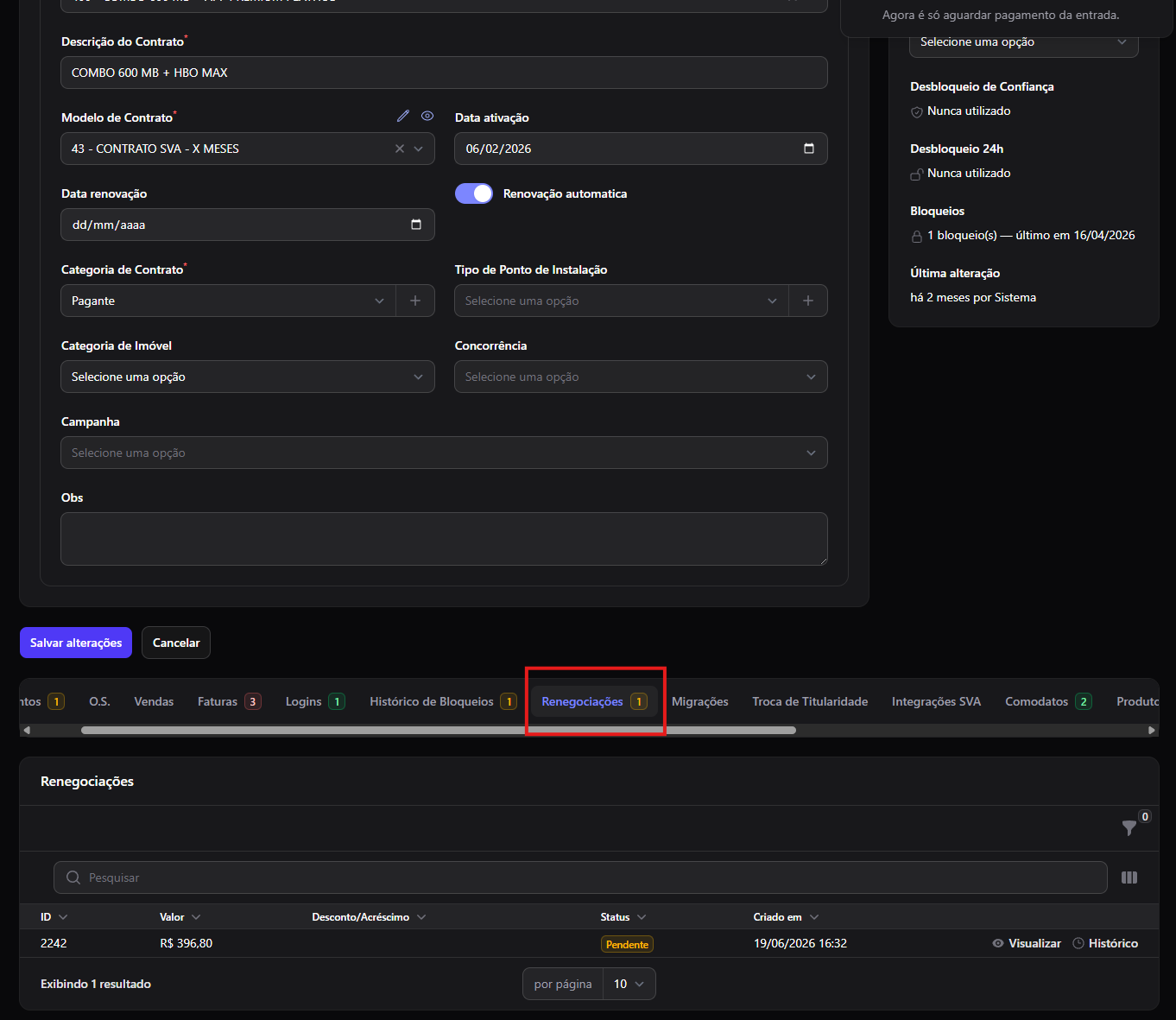Open the Renegociações filter funnel icon
The width and height of the screenshot is (1176, 1020).
(x=1129, y=827)
